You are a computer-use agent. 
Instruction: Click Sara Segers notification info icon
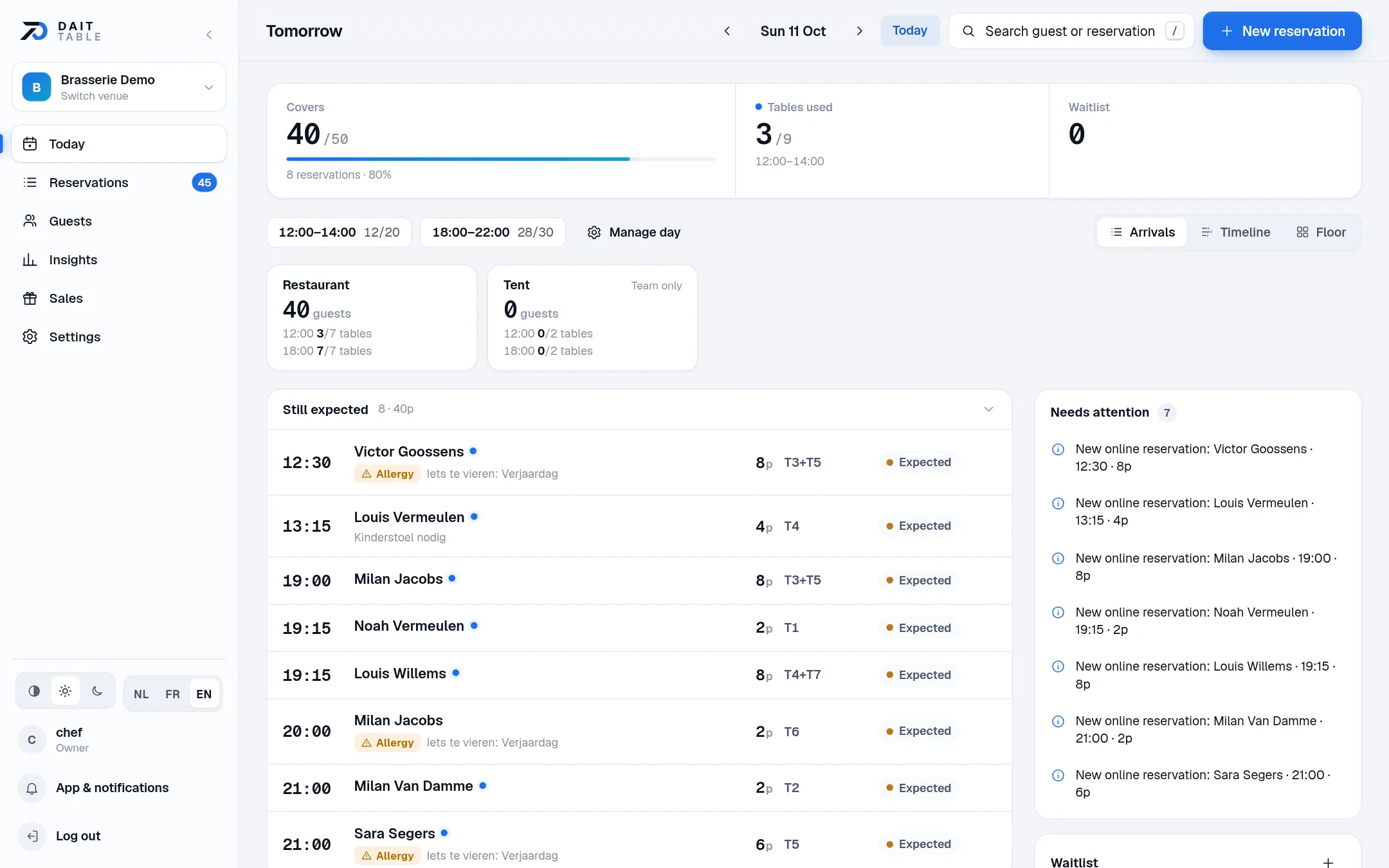coord(1058,775)
